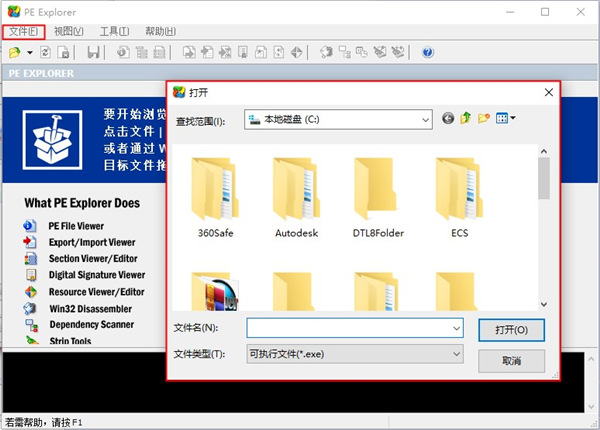Click the save disk icon in toolbar
The width and height of the screenshot is (600, 430).
93,52
